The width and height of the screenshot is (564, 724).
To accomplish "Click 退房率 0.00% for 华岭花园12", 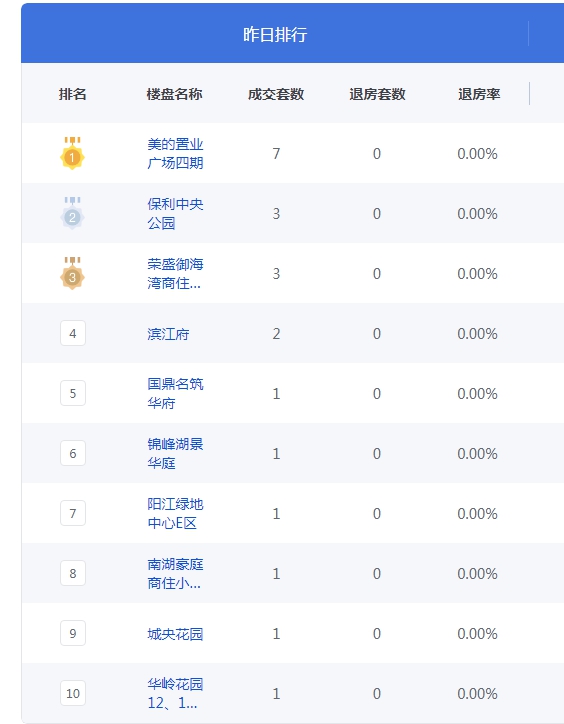I will (x=478, y=694).
